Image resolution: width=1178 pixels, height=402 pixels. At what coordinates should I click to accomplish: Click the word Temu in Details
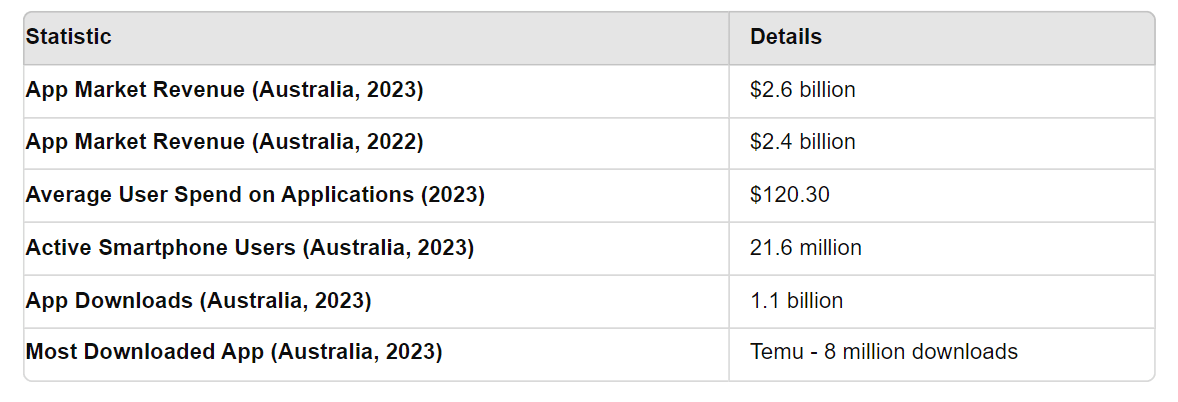click(x=774, y=352)
